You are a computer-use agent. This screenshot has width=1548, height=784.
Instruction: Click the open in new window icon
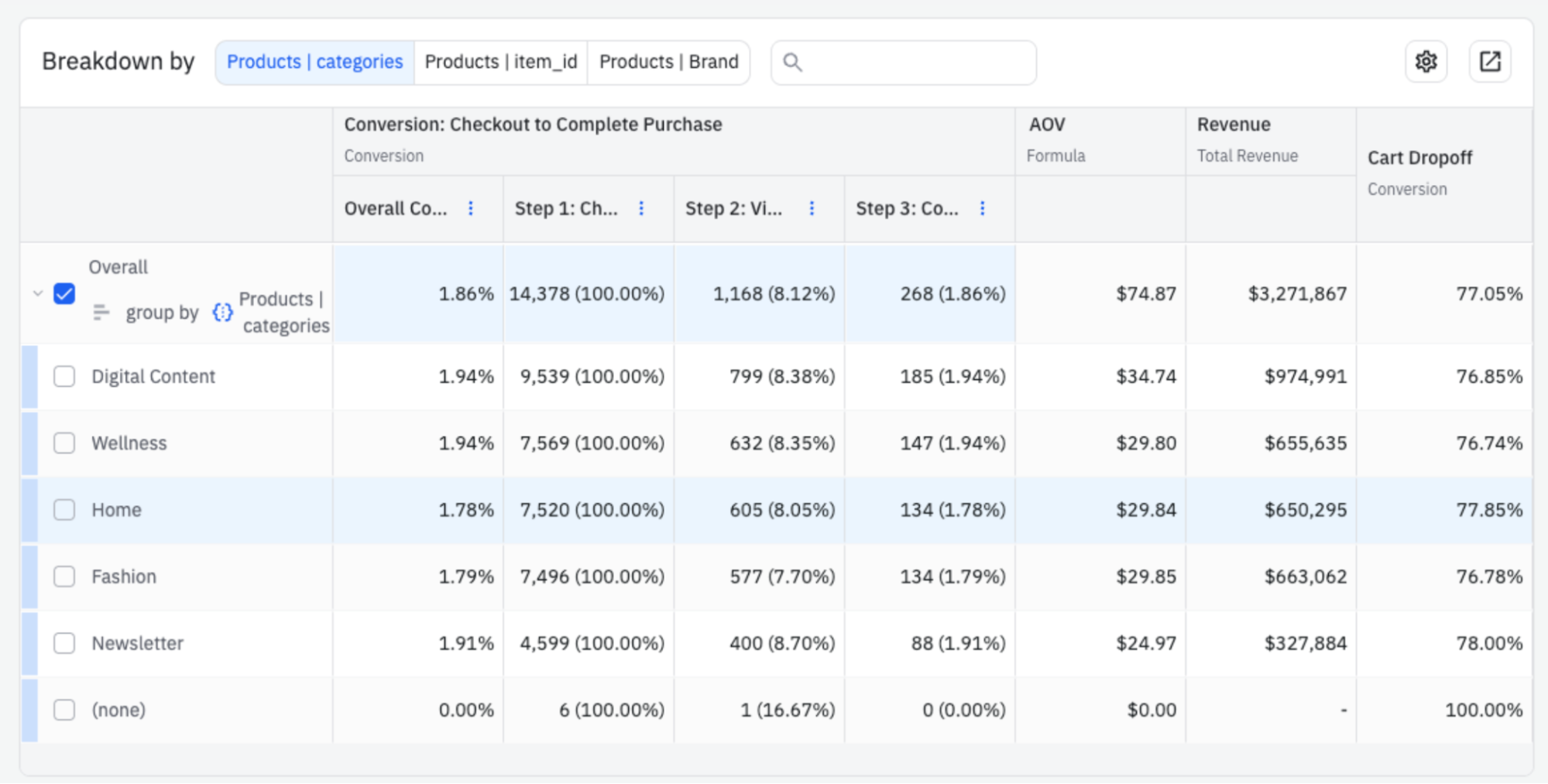(1489, 62)
